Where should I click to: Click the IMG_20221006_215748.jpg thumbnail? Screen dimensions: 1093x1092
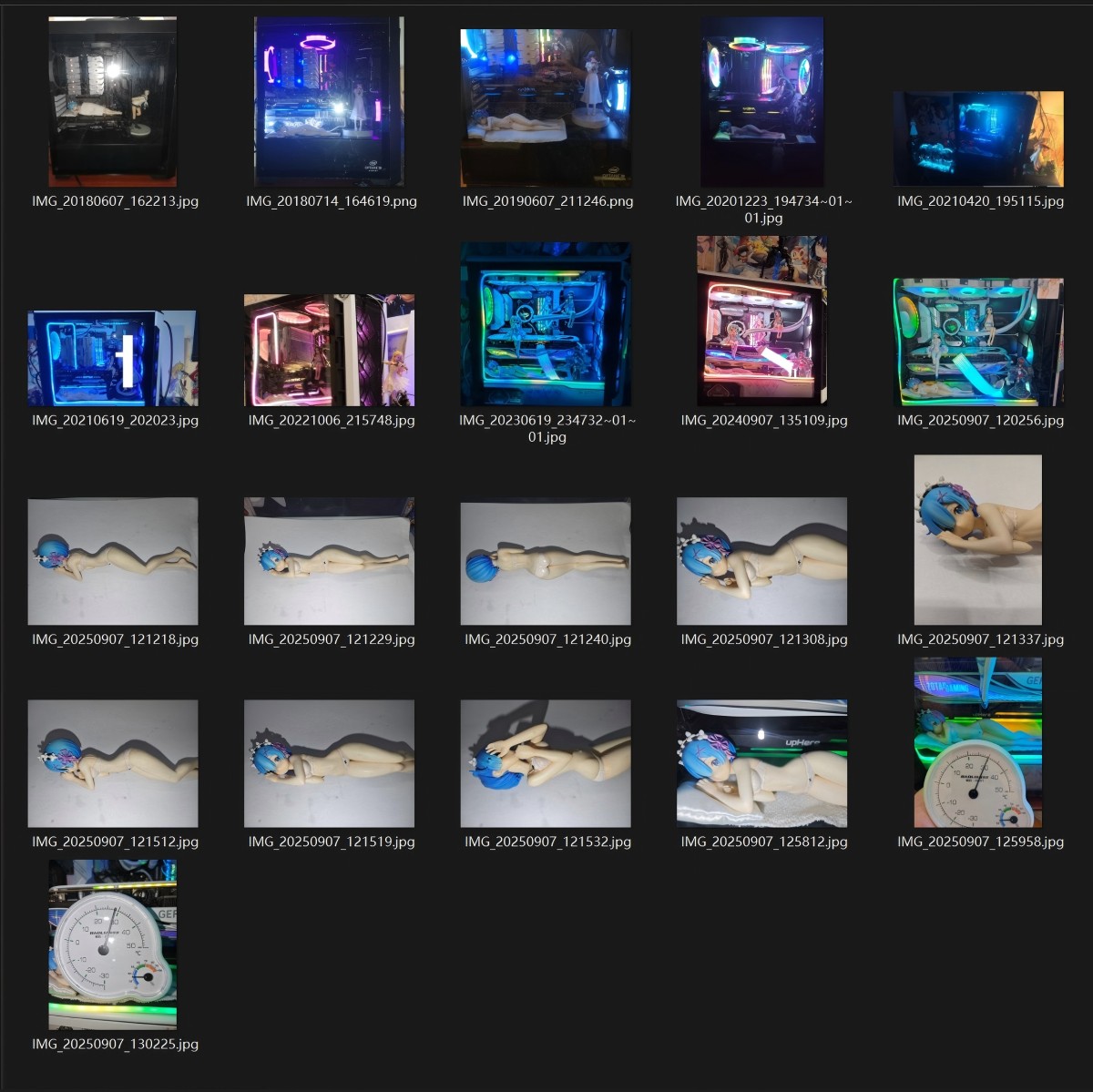[329, 350]
